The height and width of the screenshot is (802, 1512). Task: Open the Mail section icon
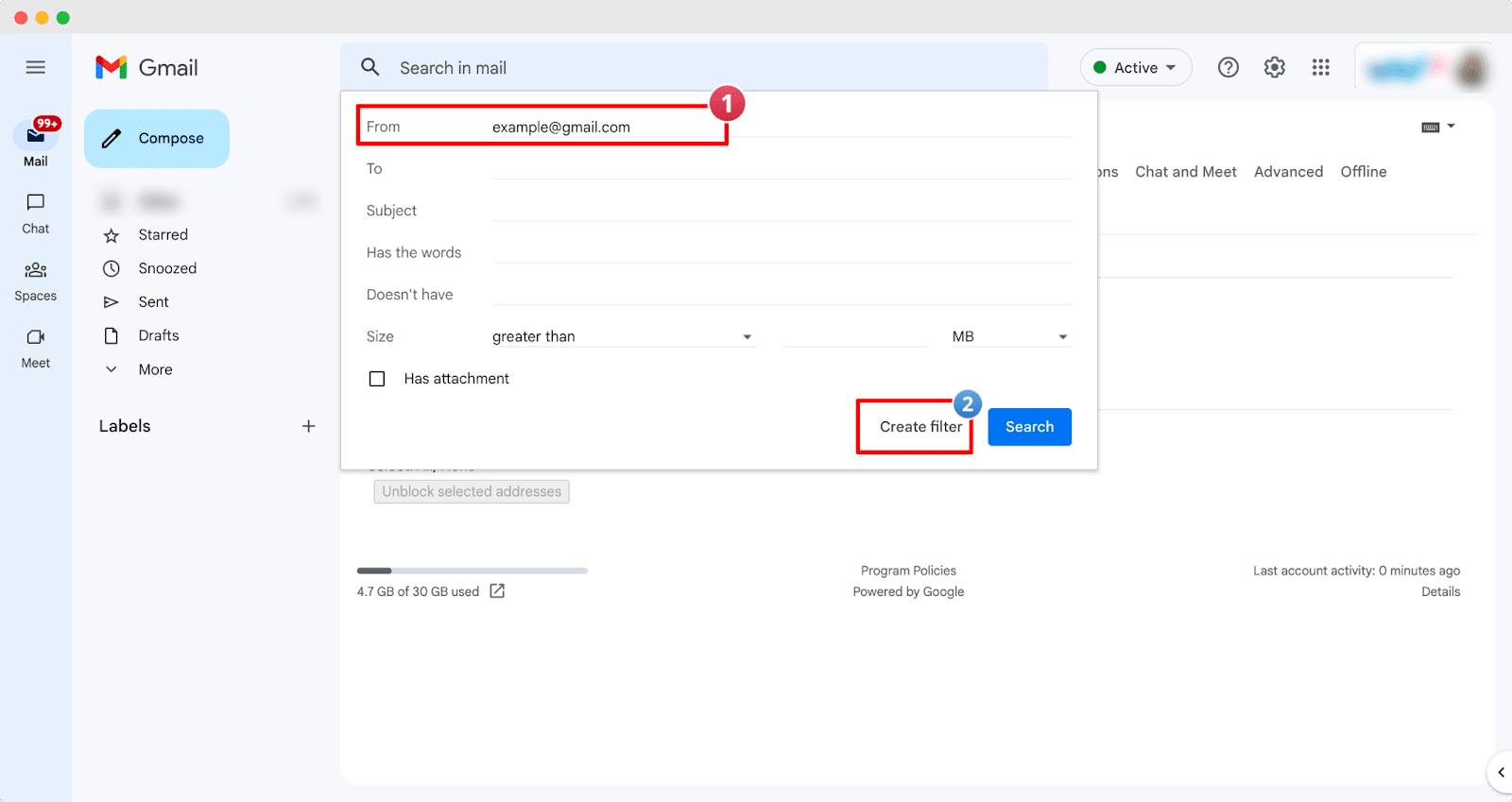[x=36, y=135]
